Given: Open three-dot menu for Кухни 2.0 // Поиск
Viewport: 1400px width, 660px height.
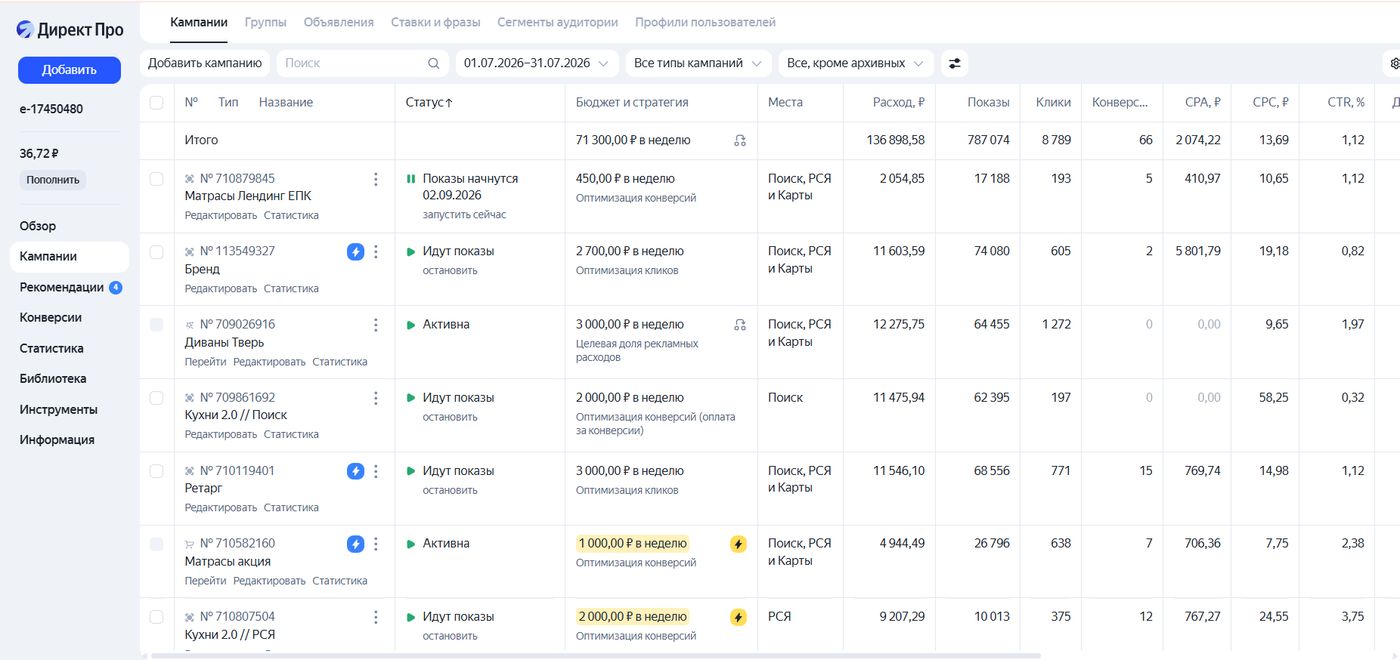Looking at the screenshot, I should (376, 398).
